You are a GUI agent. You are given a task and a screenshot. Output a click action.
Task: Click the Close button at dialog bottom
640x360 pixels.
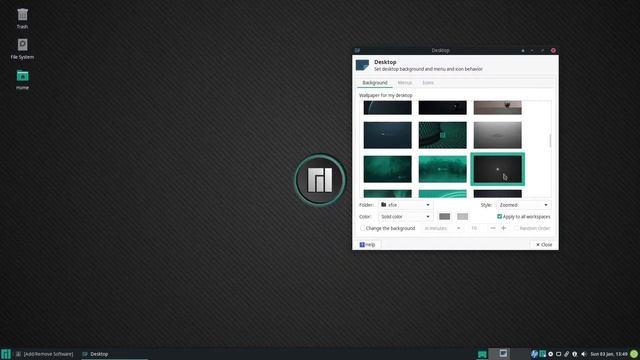point(544,244)
